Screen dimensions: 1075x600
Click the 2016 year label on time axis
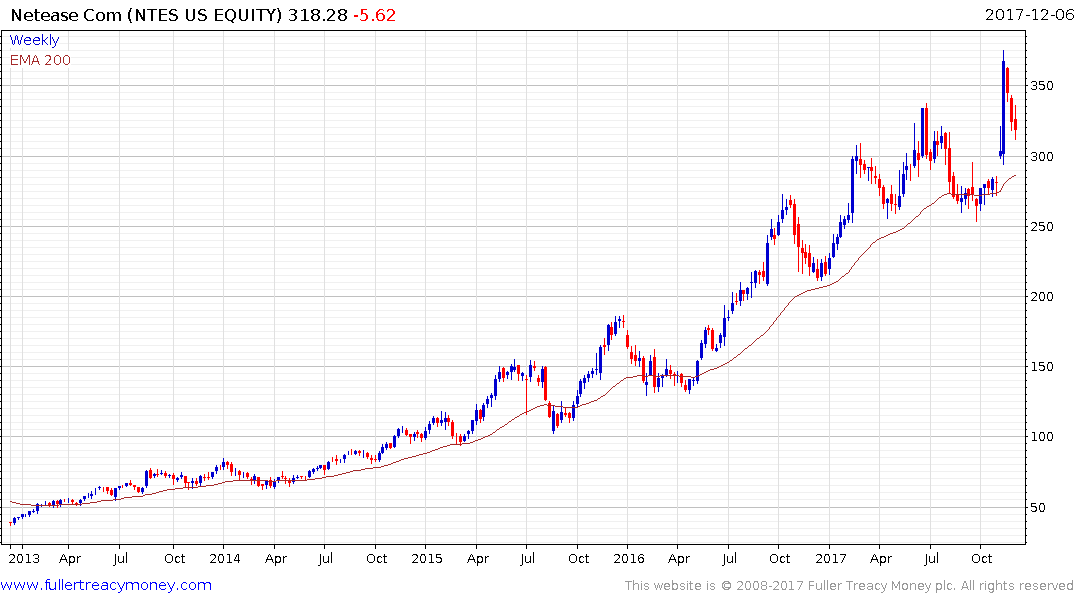629,558
